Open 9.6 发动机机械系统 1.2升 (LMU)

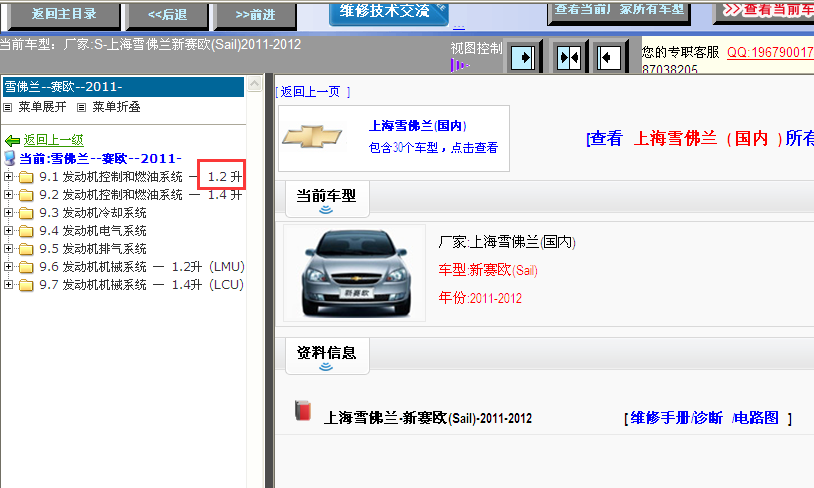click(142, 267)
